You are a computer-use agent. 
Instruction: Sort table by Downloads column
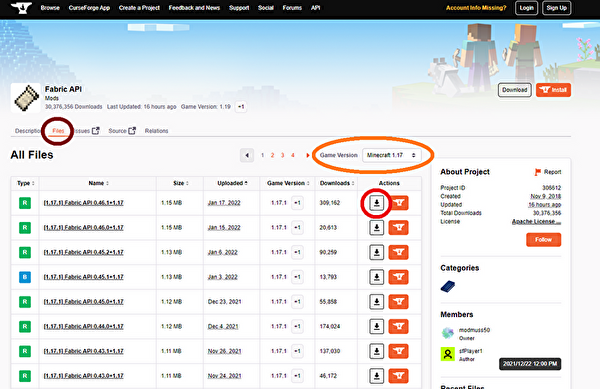coord(337,183)
